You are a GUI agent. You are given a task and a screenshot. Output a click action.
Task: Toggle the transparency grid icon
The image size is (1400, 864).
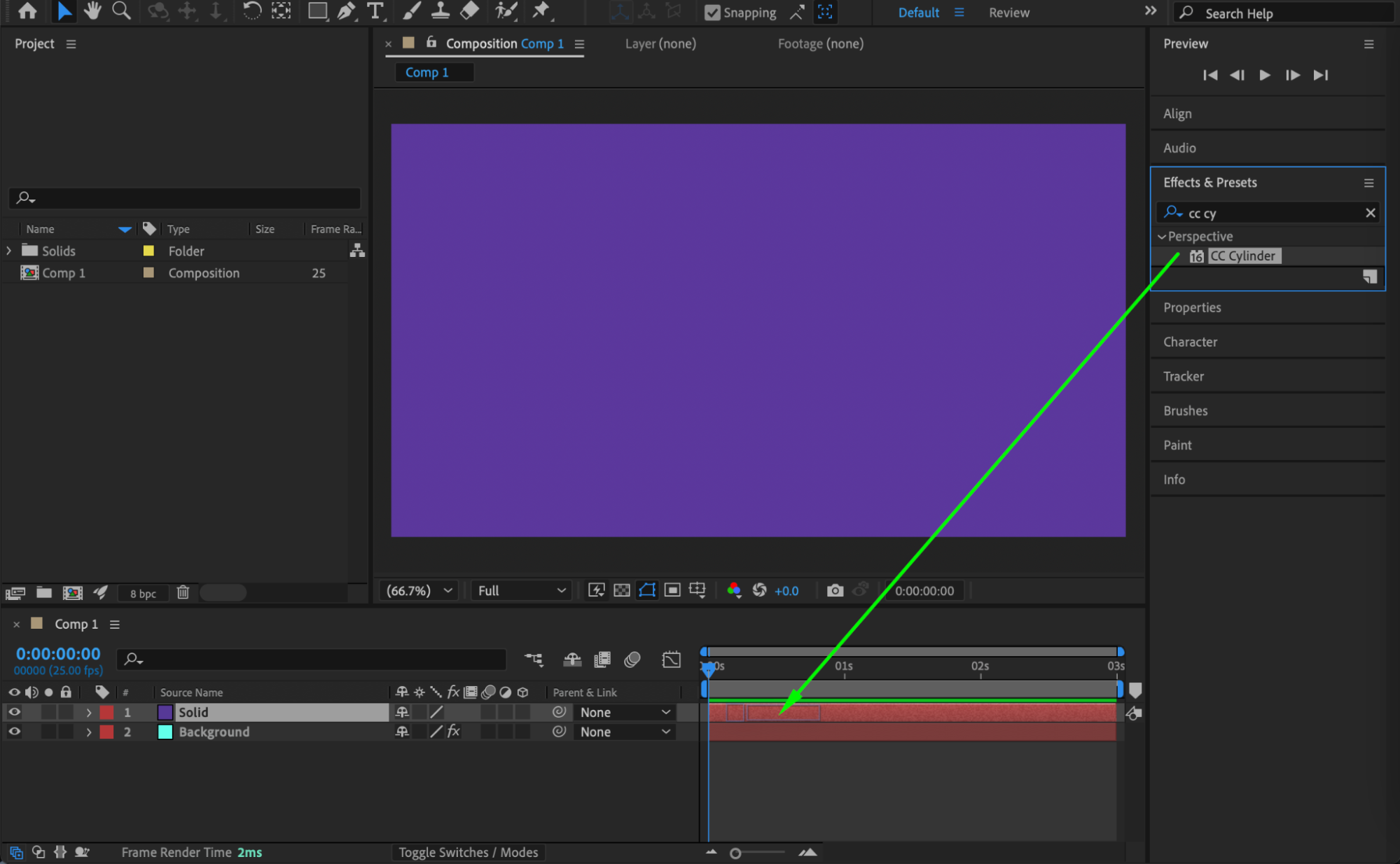[621, 590]
